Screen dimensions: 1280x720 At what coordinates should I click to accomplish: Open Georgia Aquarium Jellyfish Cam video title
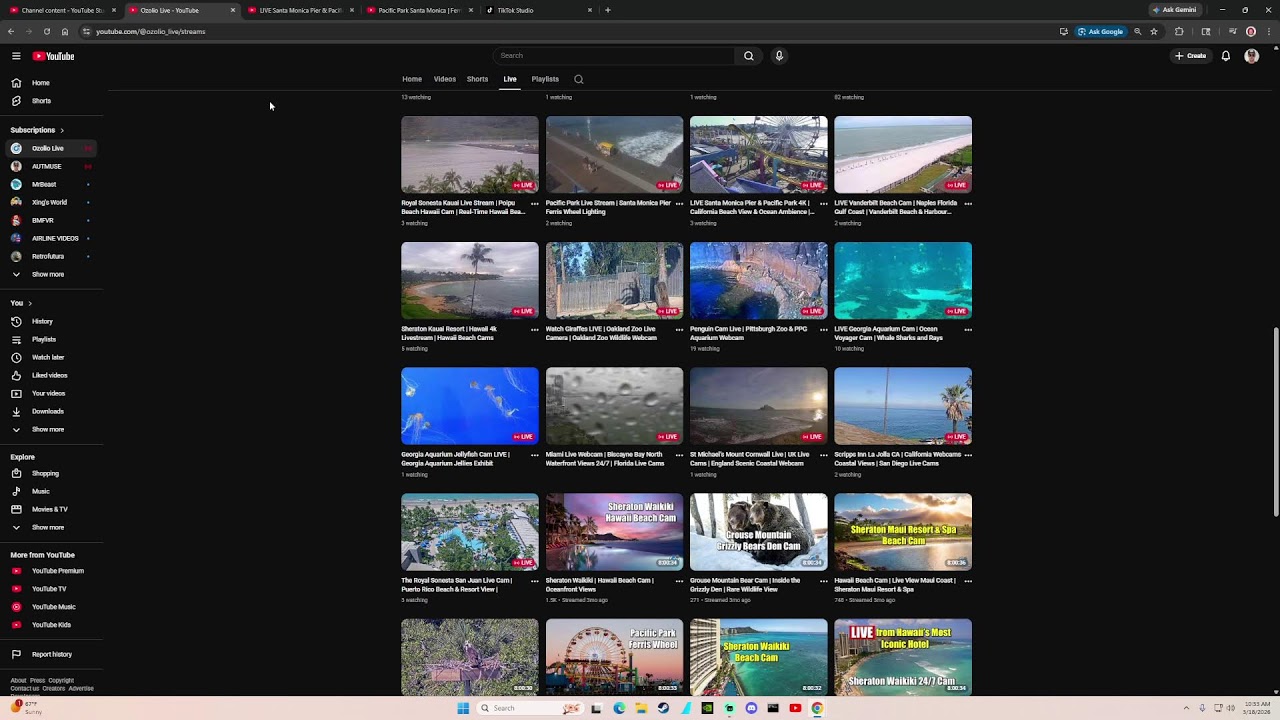[456, 459]
